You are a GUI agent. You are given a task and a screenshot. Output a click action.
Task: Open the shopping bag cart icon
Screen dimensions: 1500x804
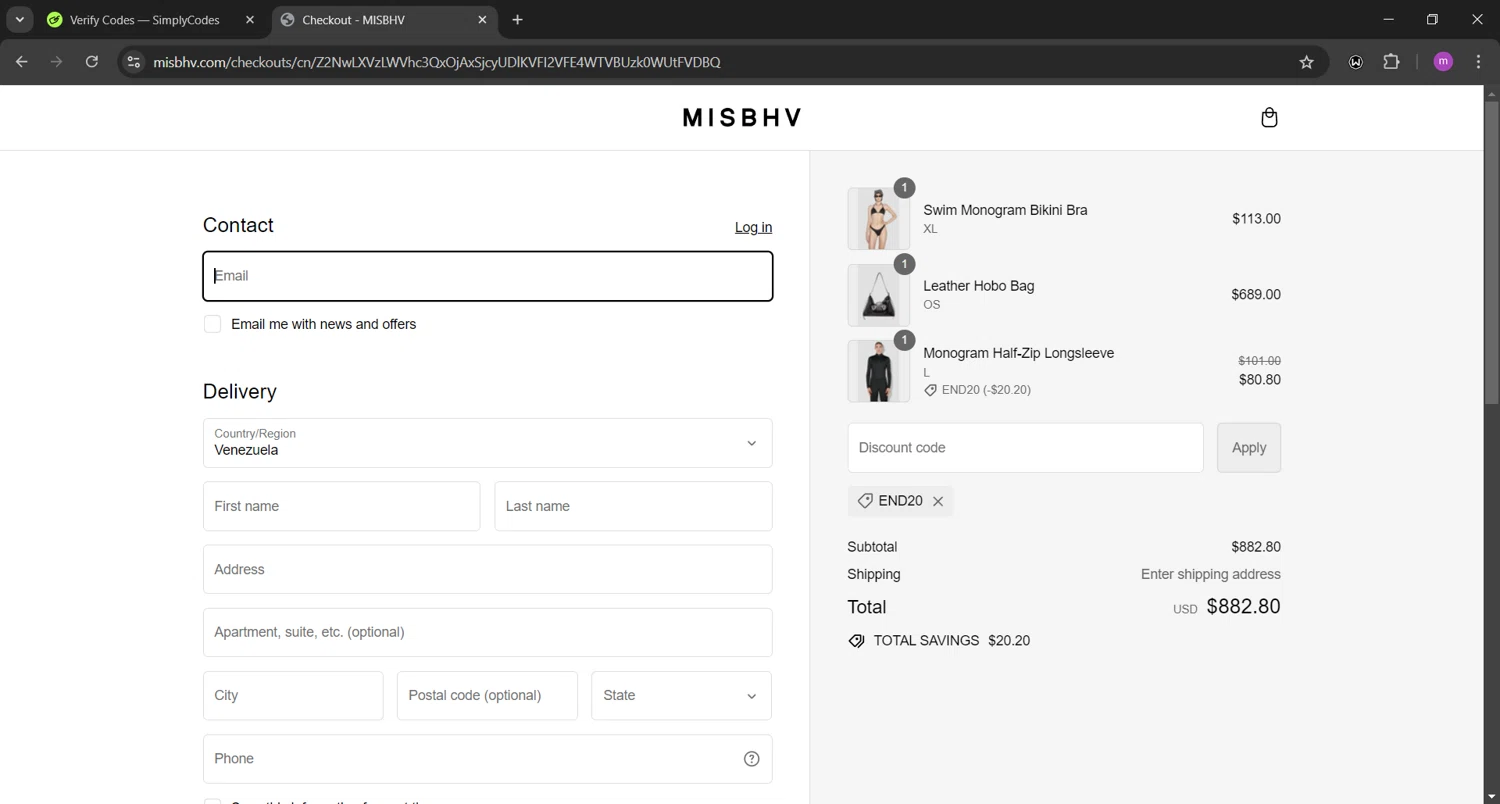1269,118
